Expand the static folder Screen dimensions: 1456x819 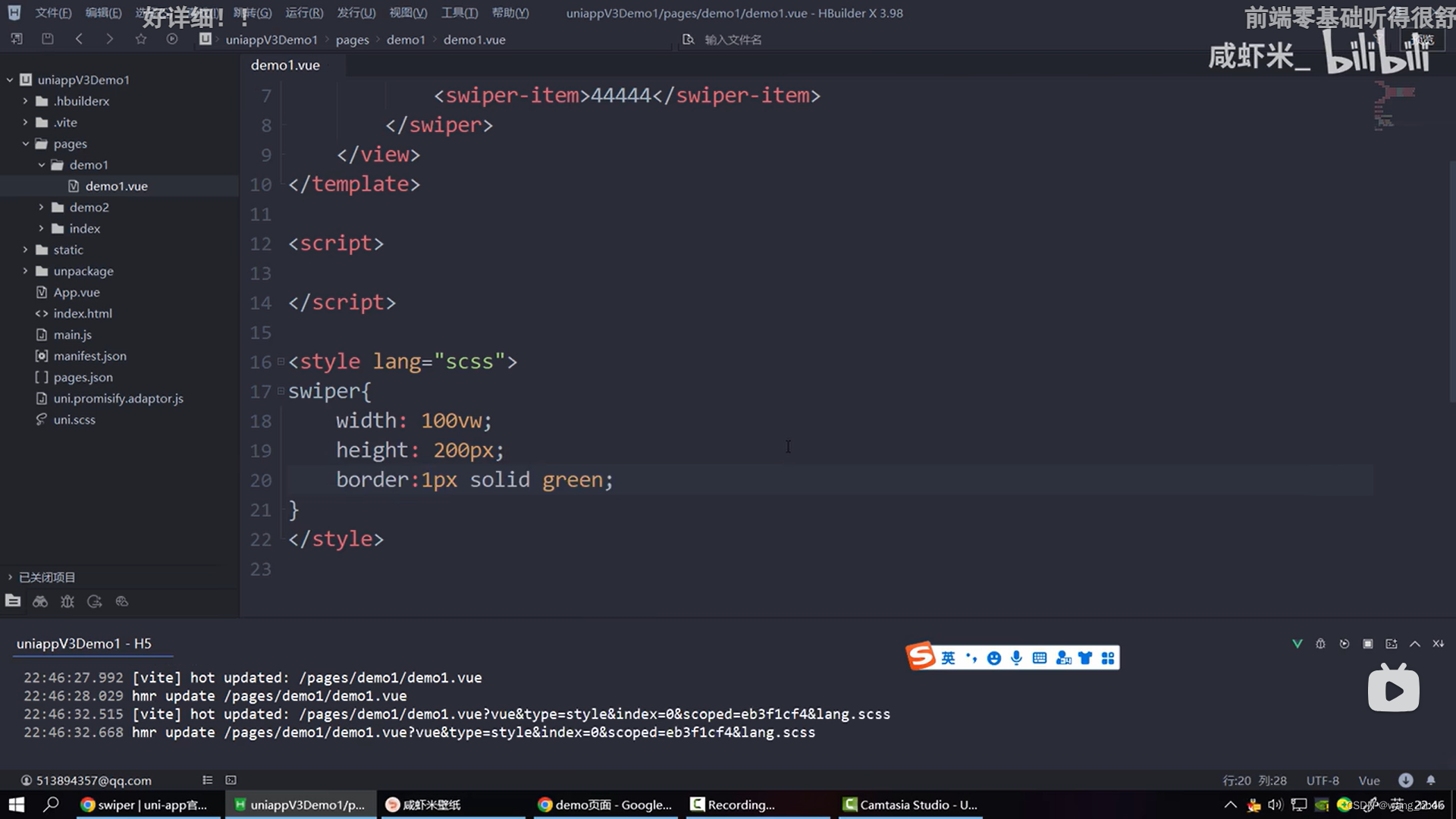click(25, 249)
